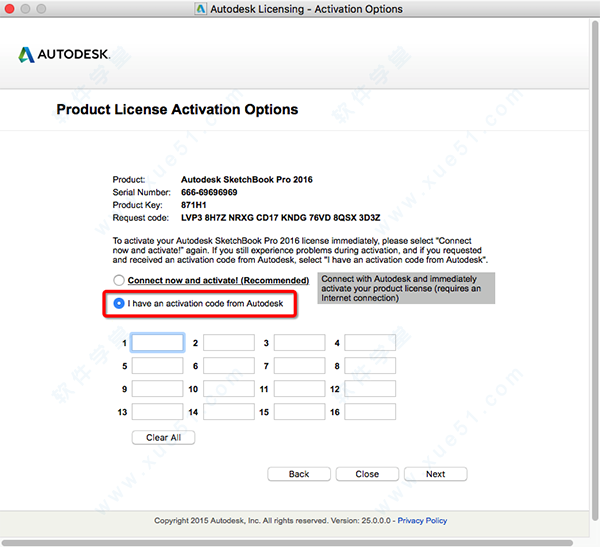Click activation code field 1
The height and width of the screenshot is (547, 600).
tap(158, 343)
